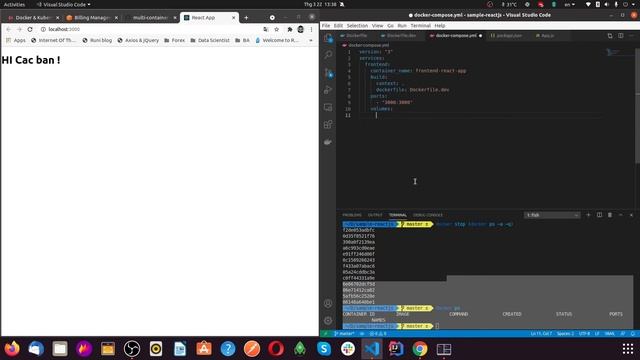Kill the terminal with trash icon

click(x=610, y=215)
